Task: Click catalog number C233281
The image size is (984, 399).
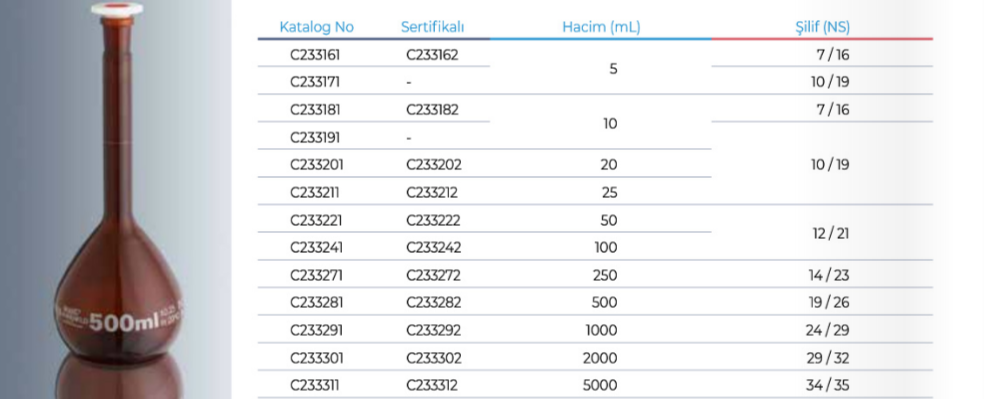Action: coord(315,303)
